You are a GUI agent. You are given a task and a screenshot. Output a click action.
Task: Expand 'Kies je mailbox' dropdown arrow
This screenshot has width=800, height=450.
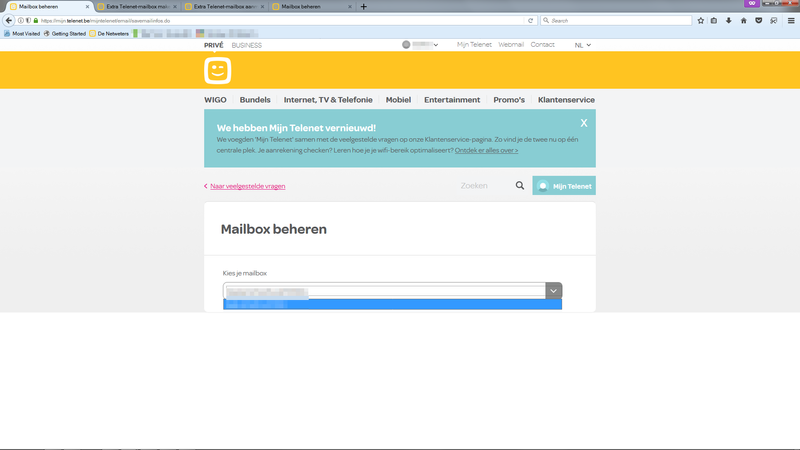[x=554, y=291]
